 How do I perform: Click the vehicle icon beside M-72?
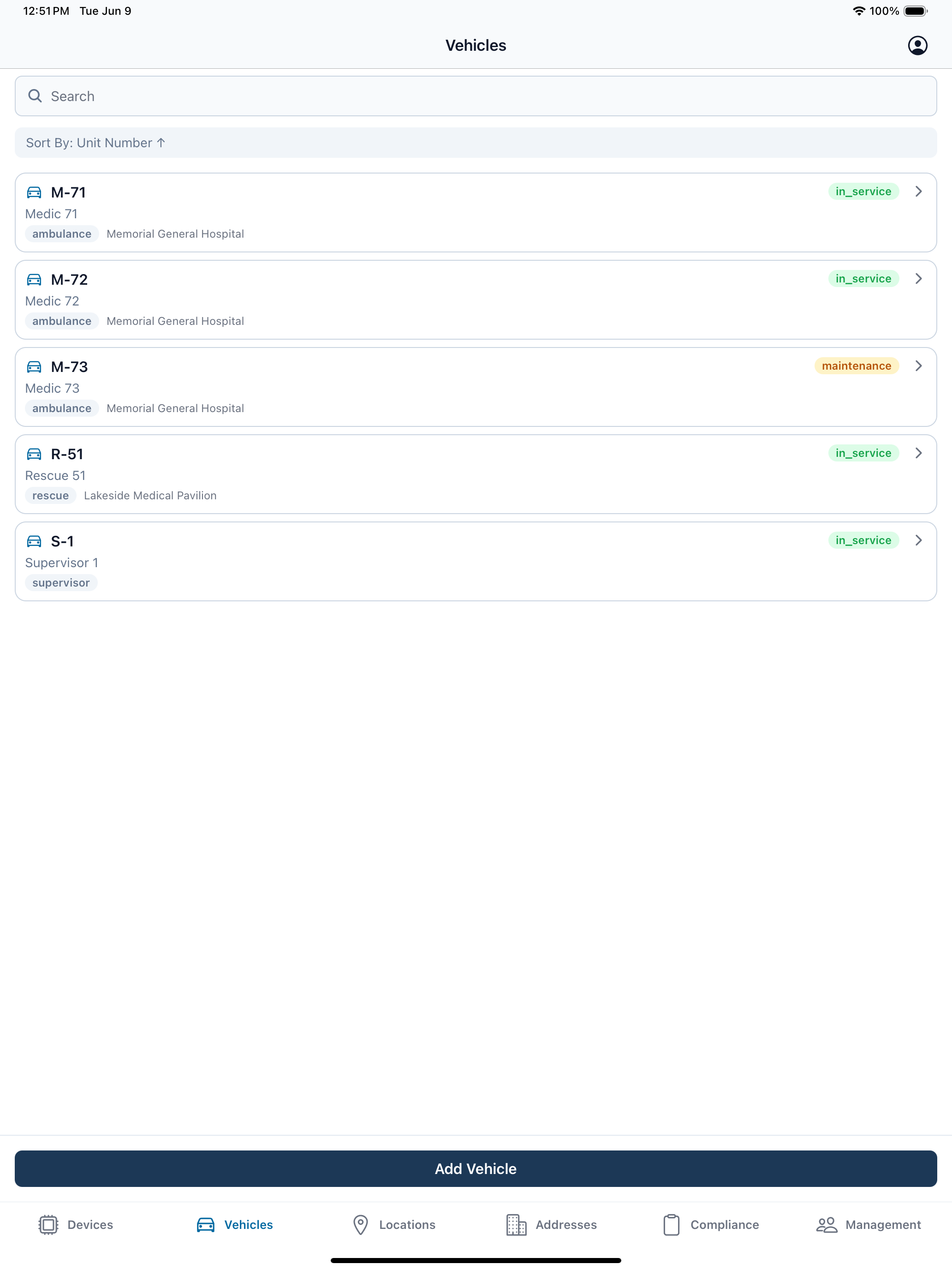click(35, 280)
